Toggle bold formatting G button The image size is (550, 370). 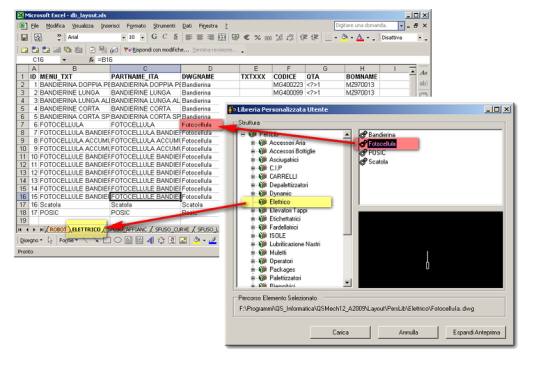click(154, 37)
